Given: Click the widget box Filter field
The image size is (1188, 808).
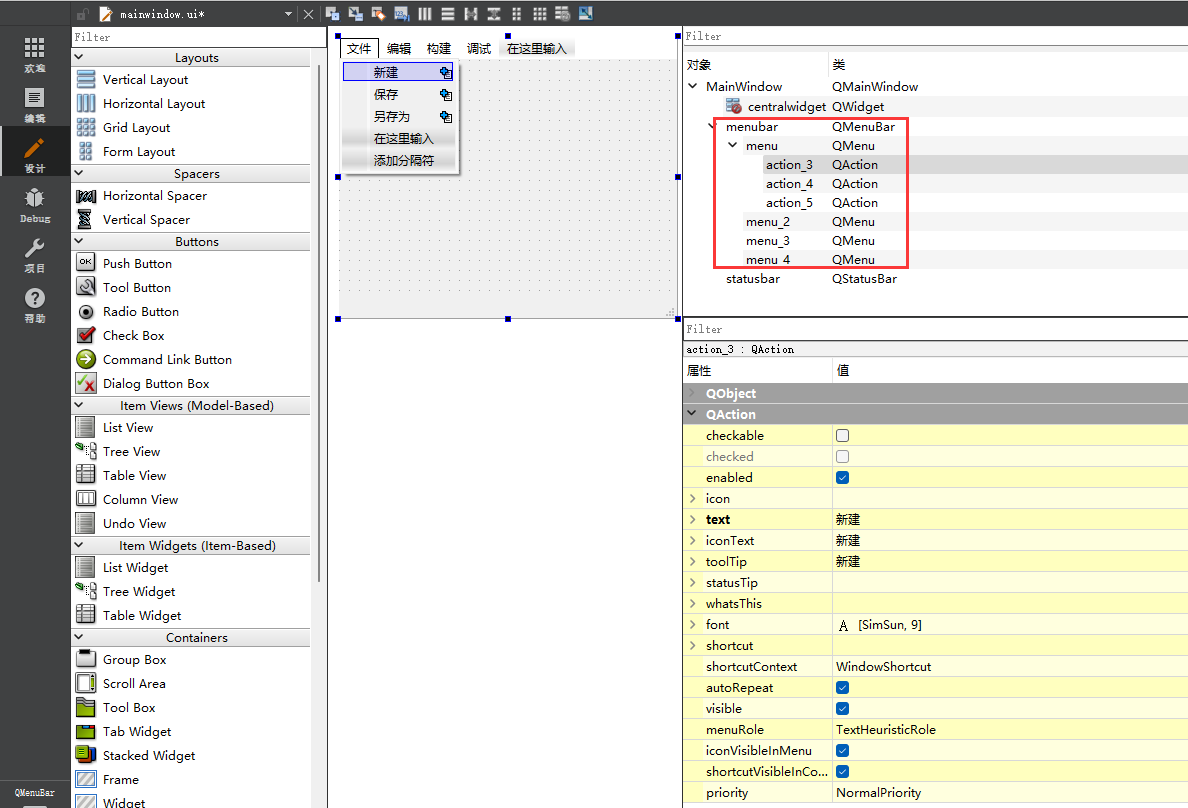Looking at the screenshot, I should (x=199, y=37).
